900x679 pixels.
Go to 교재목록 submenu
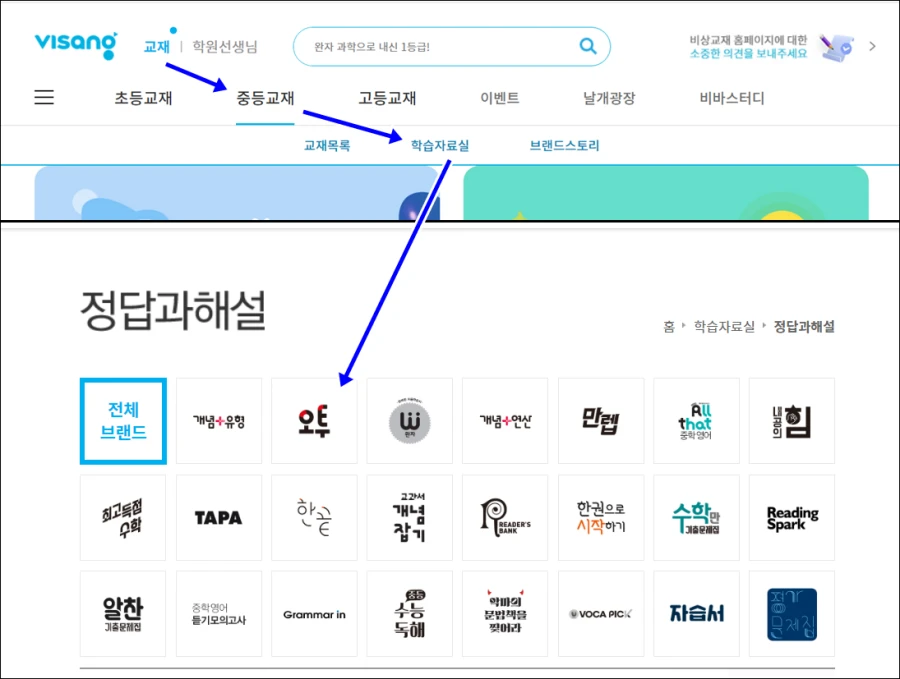[327, 146]
